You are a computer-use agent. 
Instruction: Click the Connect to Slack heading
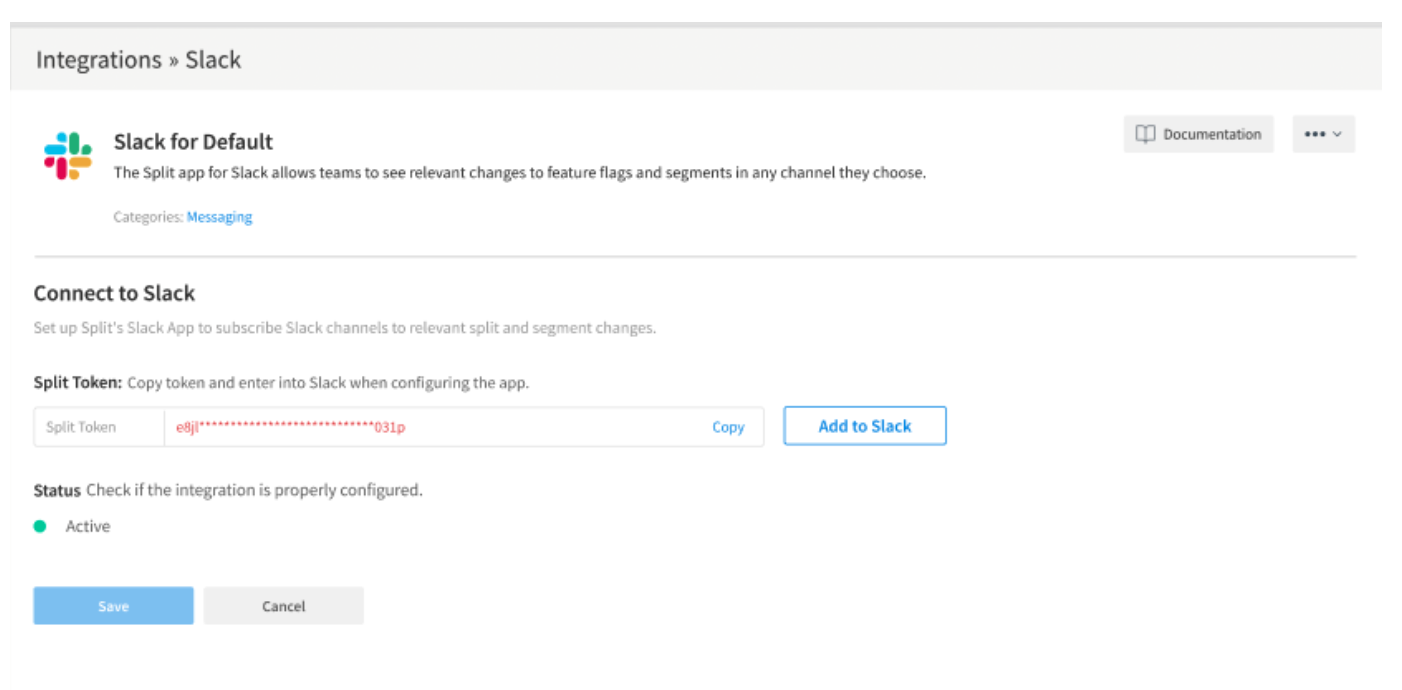[x=114, y=293]
